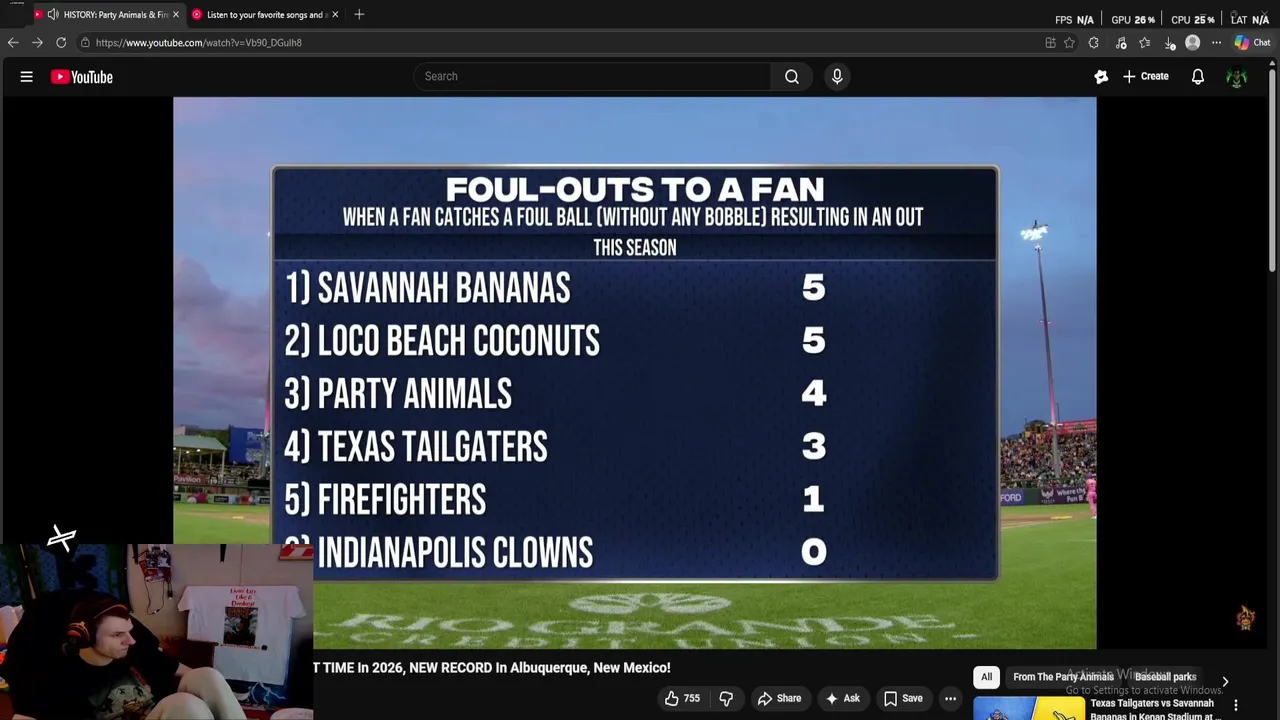
Task: Click the Create button
Action: click(1145, 77)
